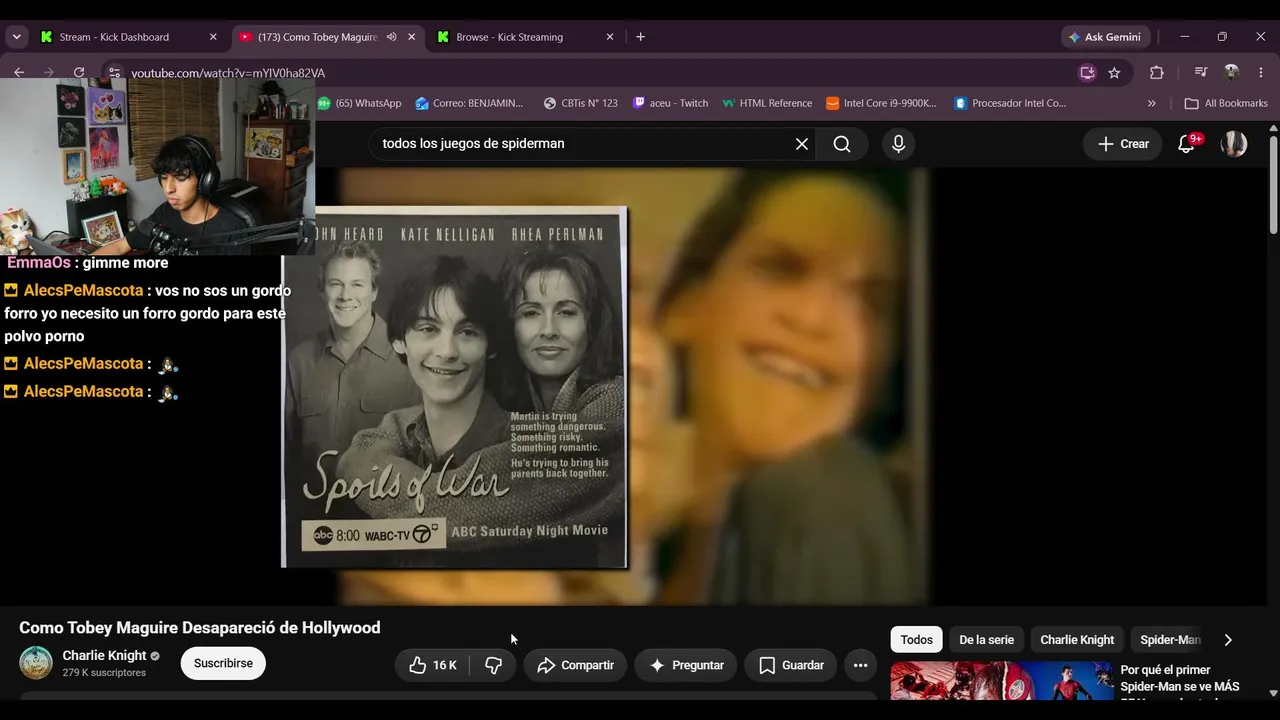The height and width of the screenshot is (720, 1280).
Task: Open YouTube notifications bell
Action: [1187, 144]
